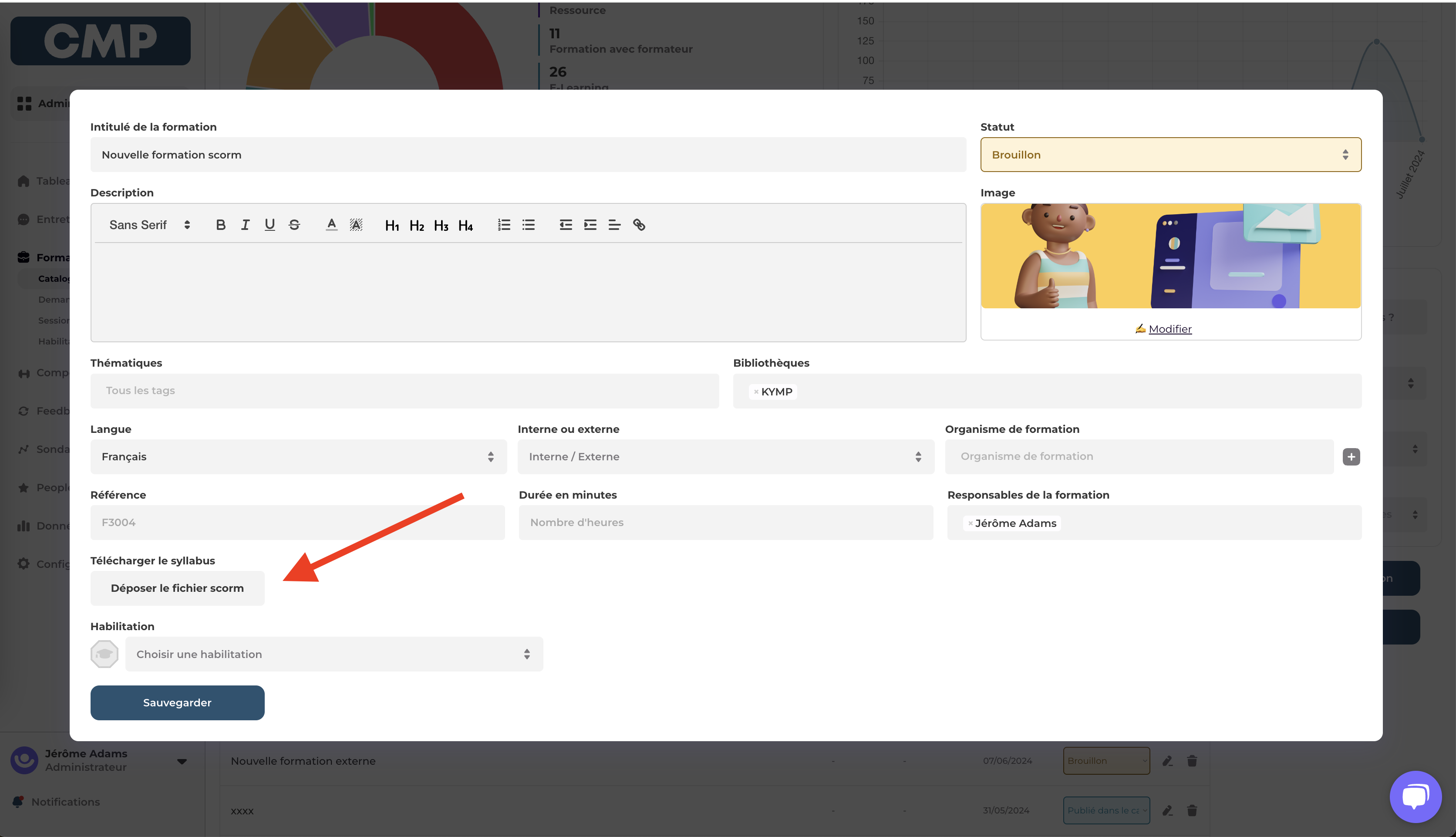The width and height of the screenshot is (1456, 837).
Task: Remove KYMP library tag
Action: [x=756, y=392]
